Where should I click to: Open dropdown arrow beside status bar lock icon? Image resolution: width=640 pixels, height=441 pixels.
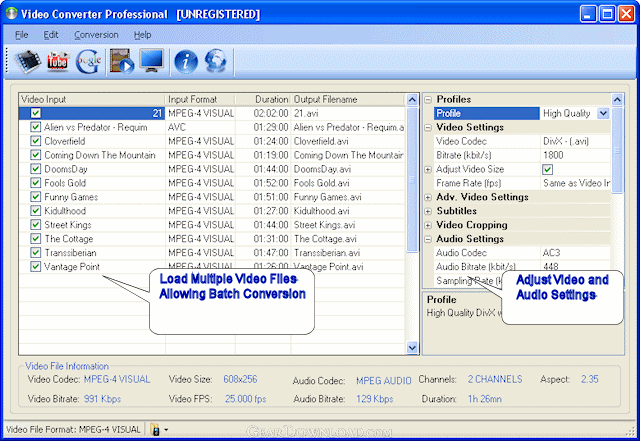point(166,430)
